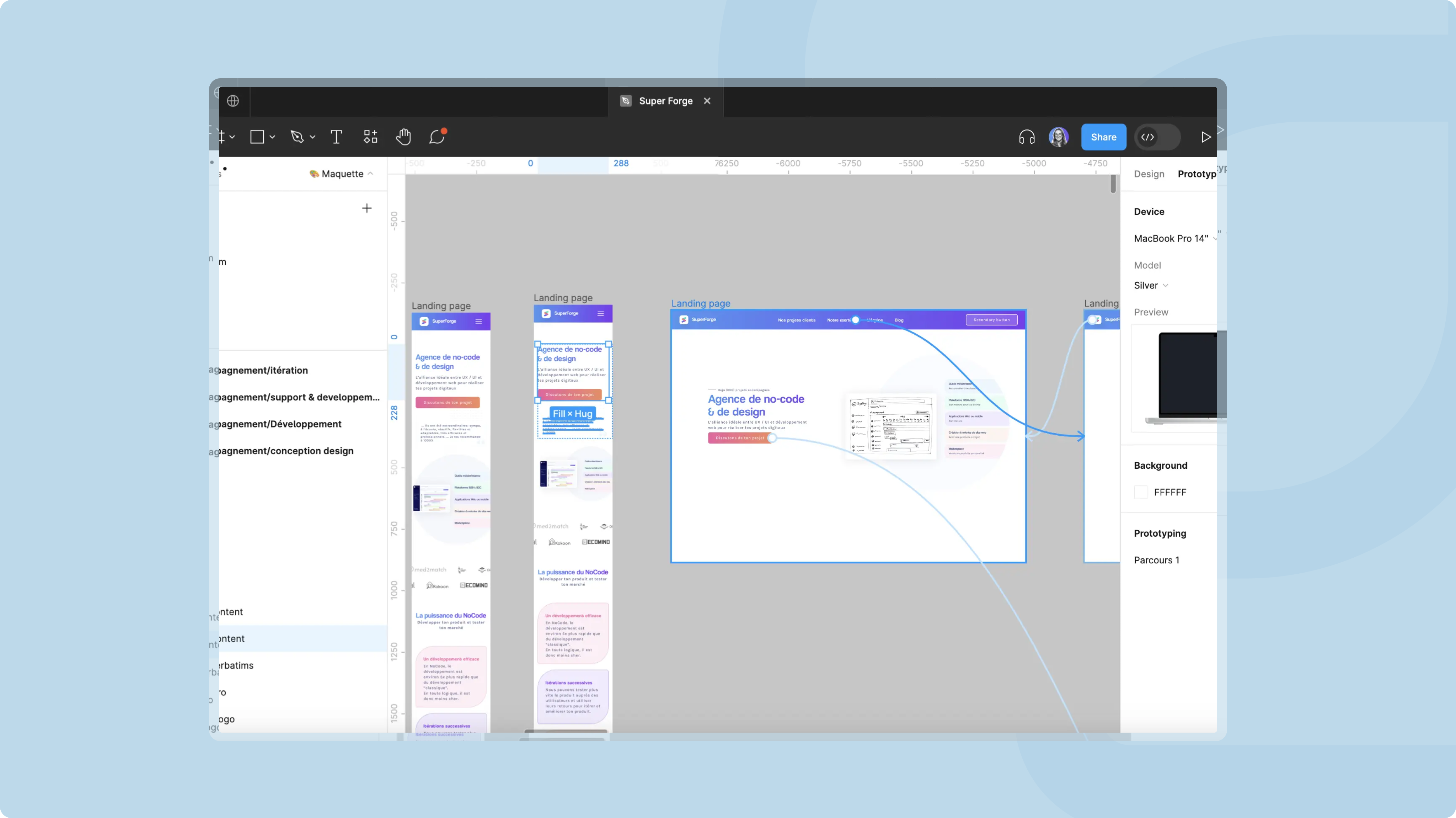Screen dimensions: 1456x818
Task: Select the Text tool
Action: [x=336, y=137]
